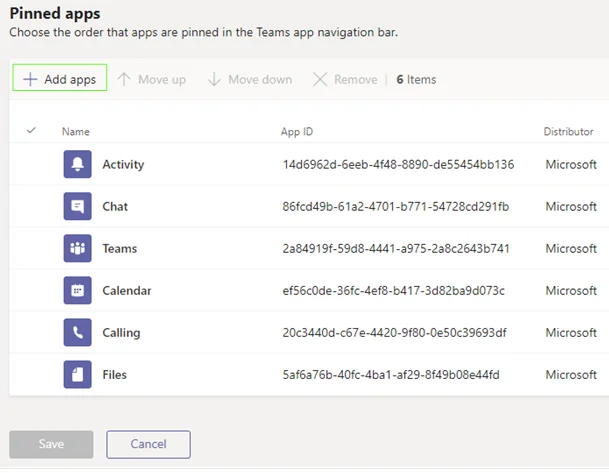
Task: Click Move down in the toolbar
Action: [x=250, y=80]
